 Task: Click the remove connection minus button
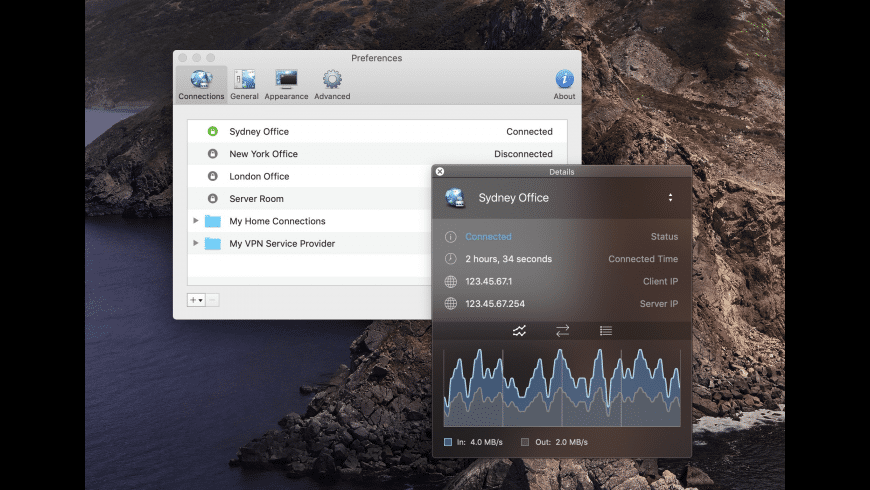point(213,300)
